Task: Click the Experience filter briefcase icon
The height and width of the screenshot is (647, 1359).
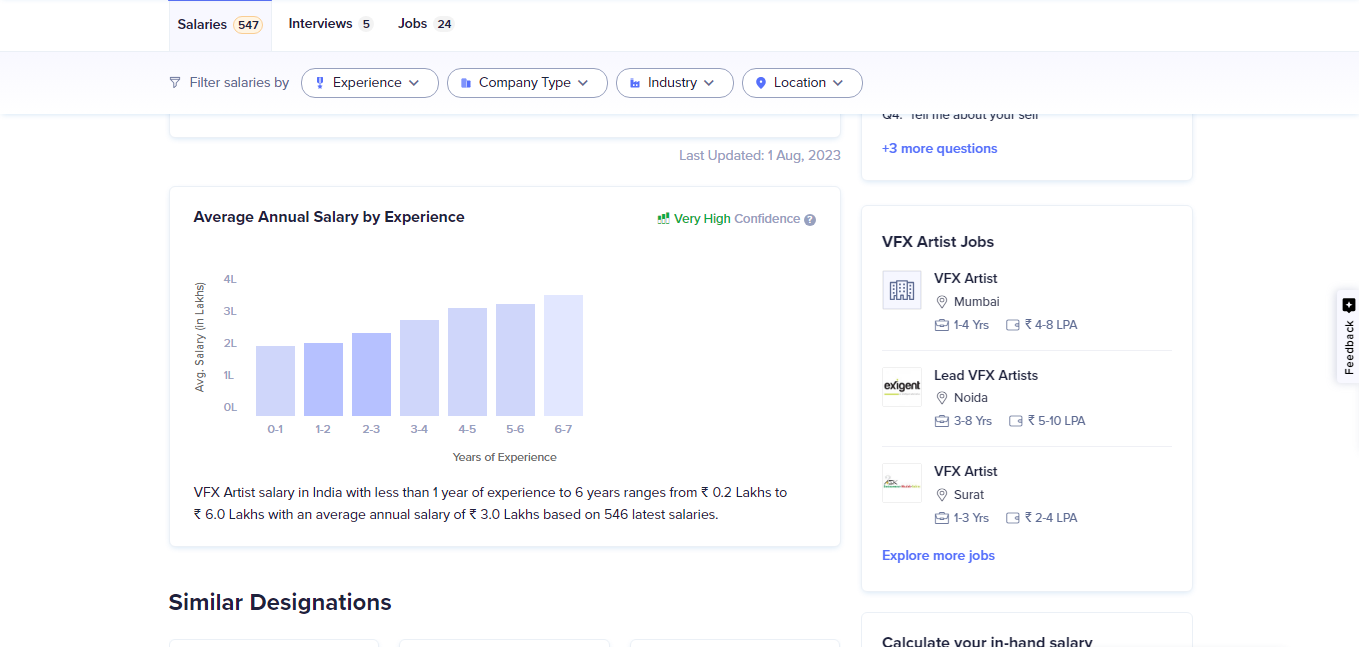Action: (x=319, y=82)
